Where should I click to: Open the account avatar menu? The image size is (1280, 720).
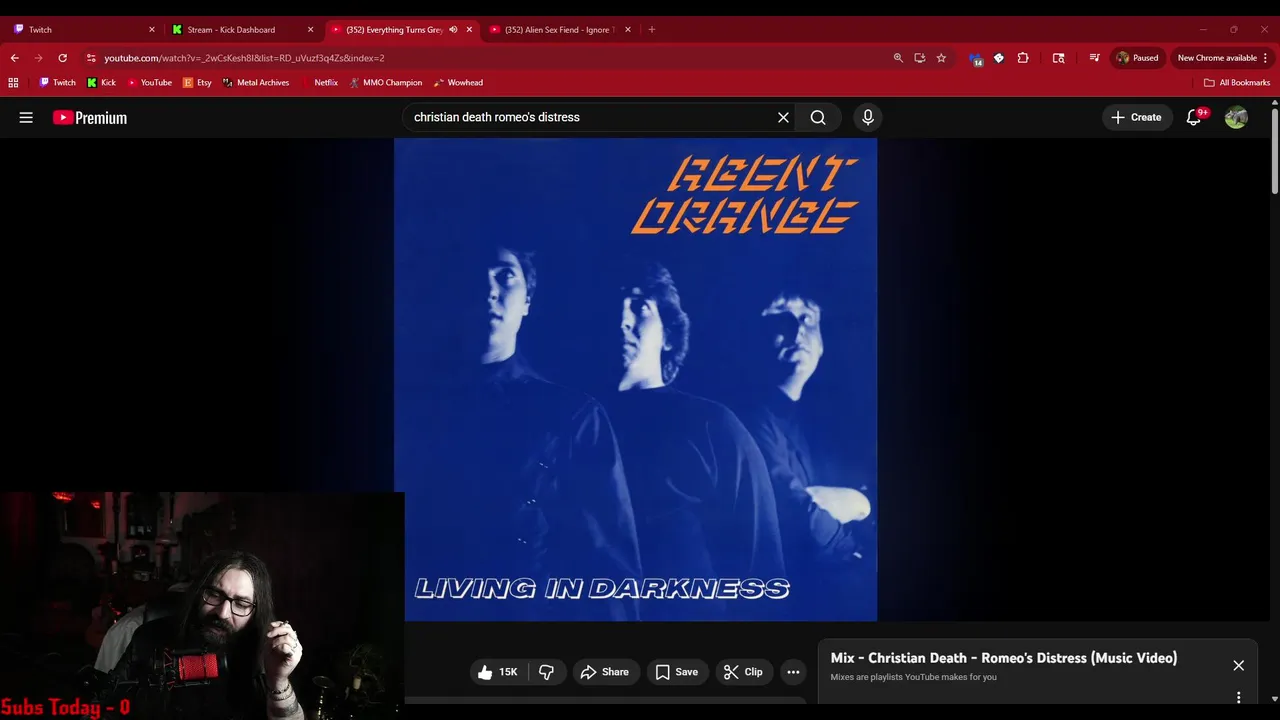(1236, 117)
